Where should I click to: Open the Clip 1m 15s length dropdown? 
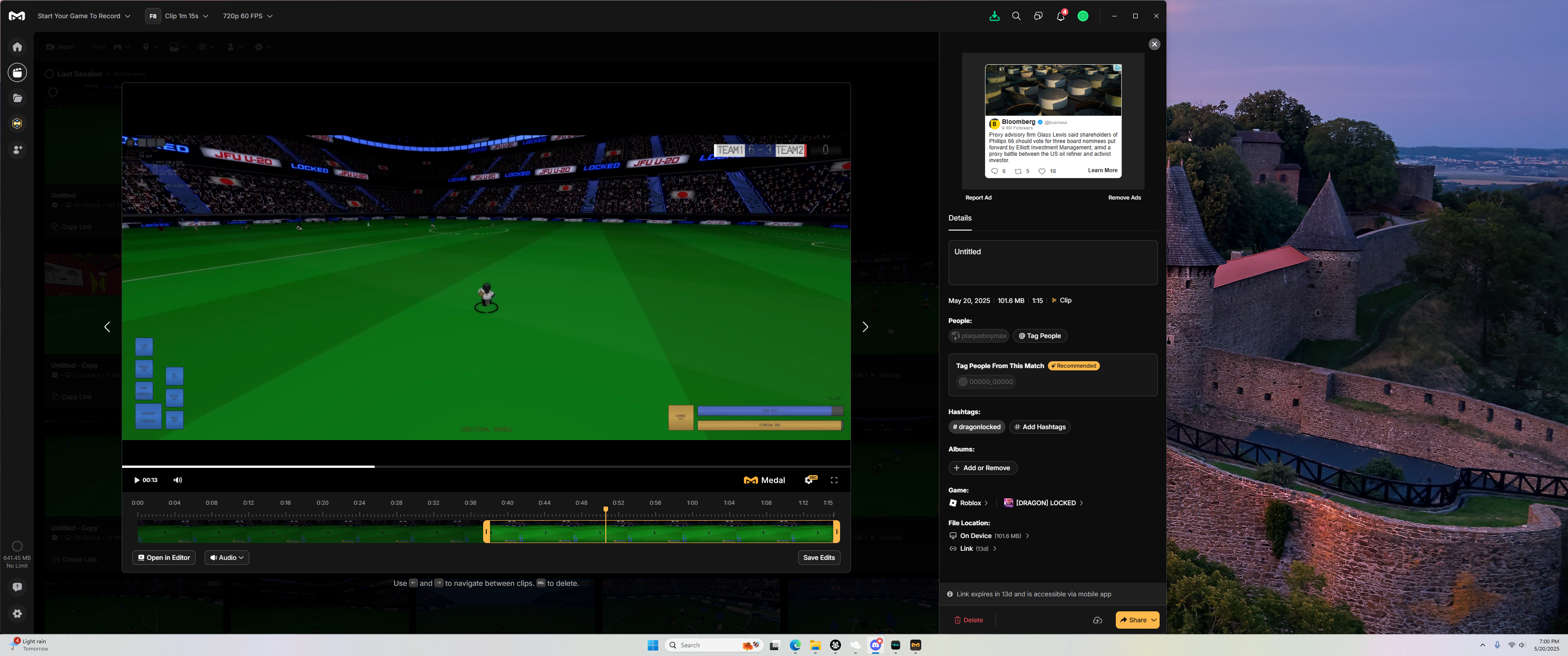186,16
